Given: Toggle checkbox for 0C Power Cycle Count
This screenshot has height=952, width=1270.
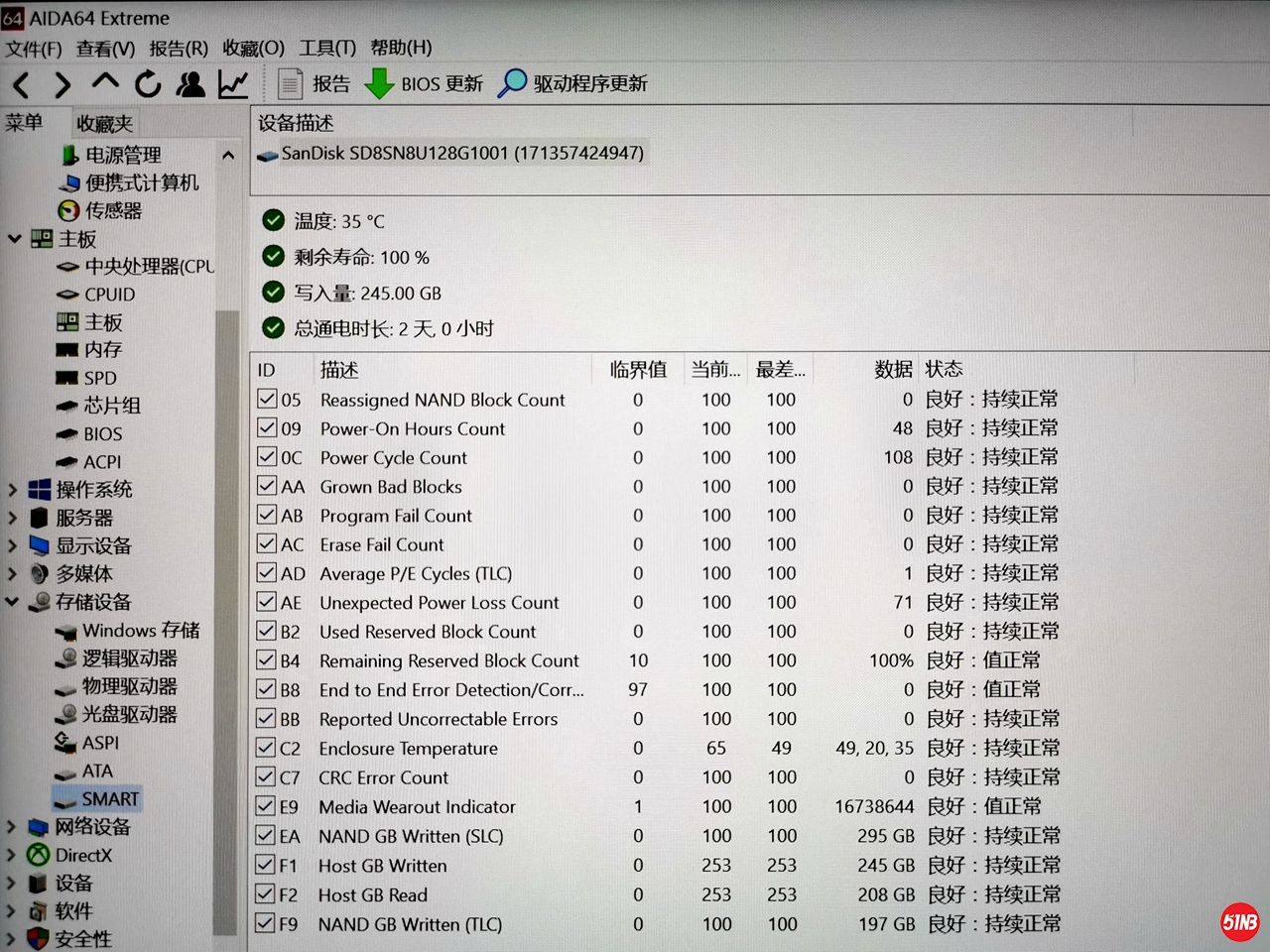Looking at the screenshot, I should [266, 456].
